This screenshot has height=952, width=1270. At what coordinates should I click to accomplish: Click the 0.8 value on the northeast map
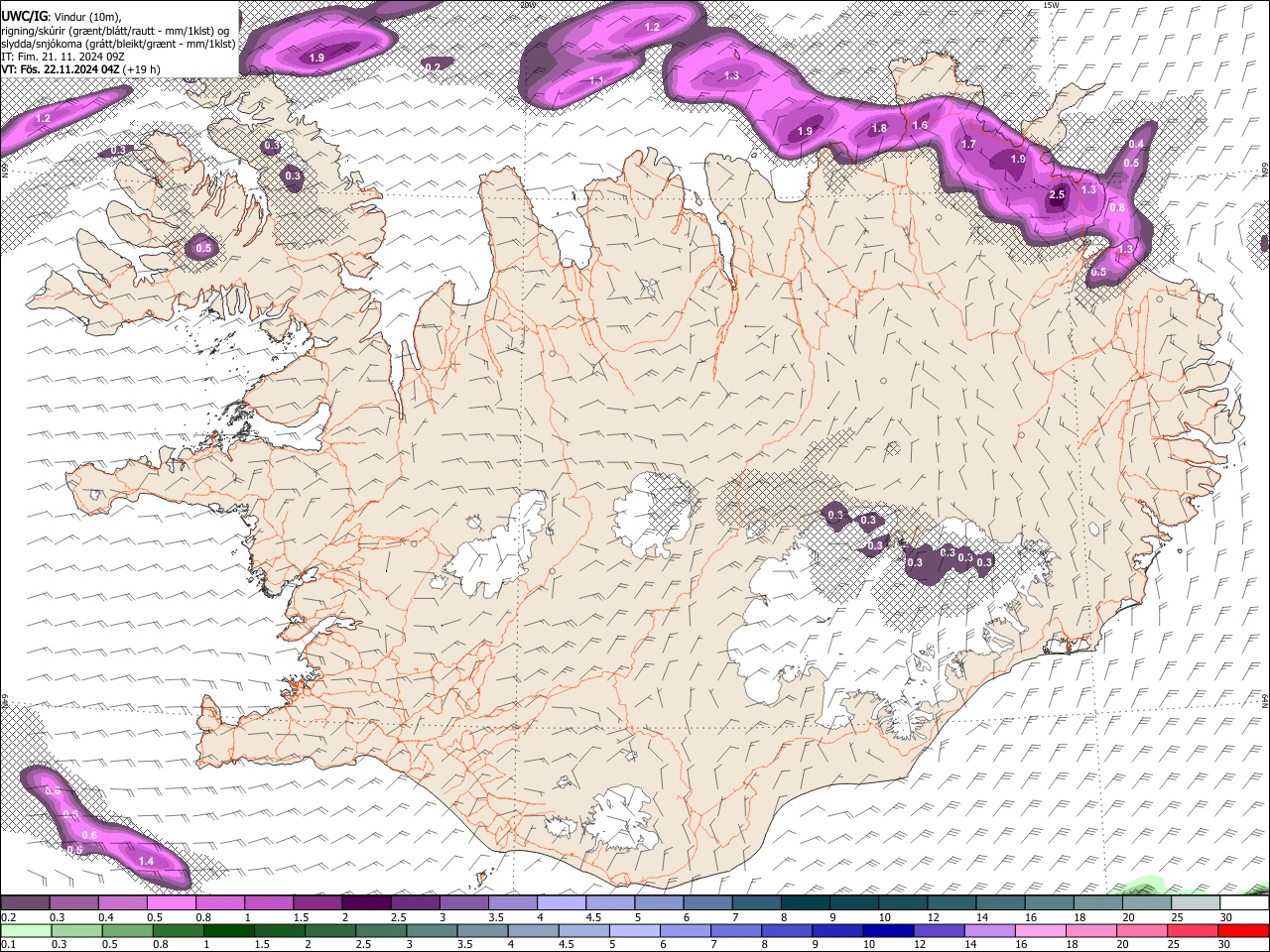click(1117, 208)
